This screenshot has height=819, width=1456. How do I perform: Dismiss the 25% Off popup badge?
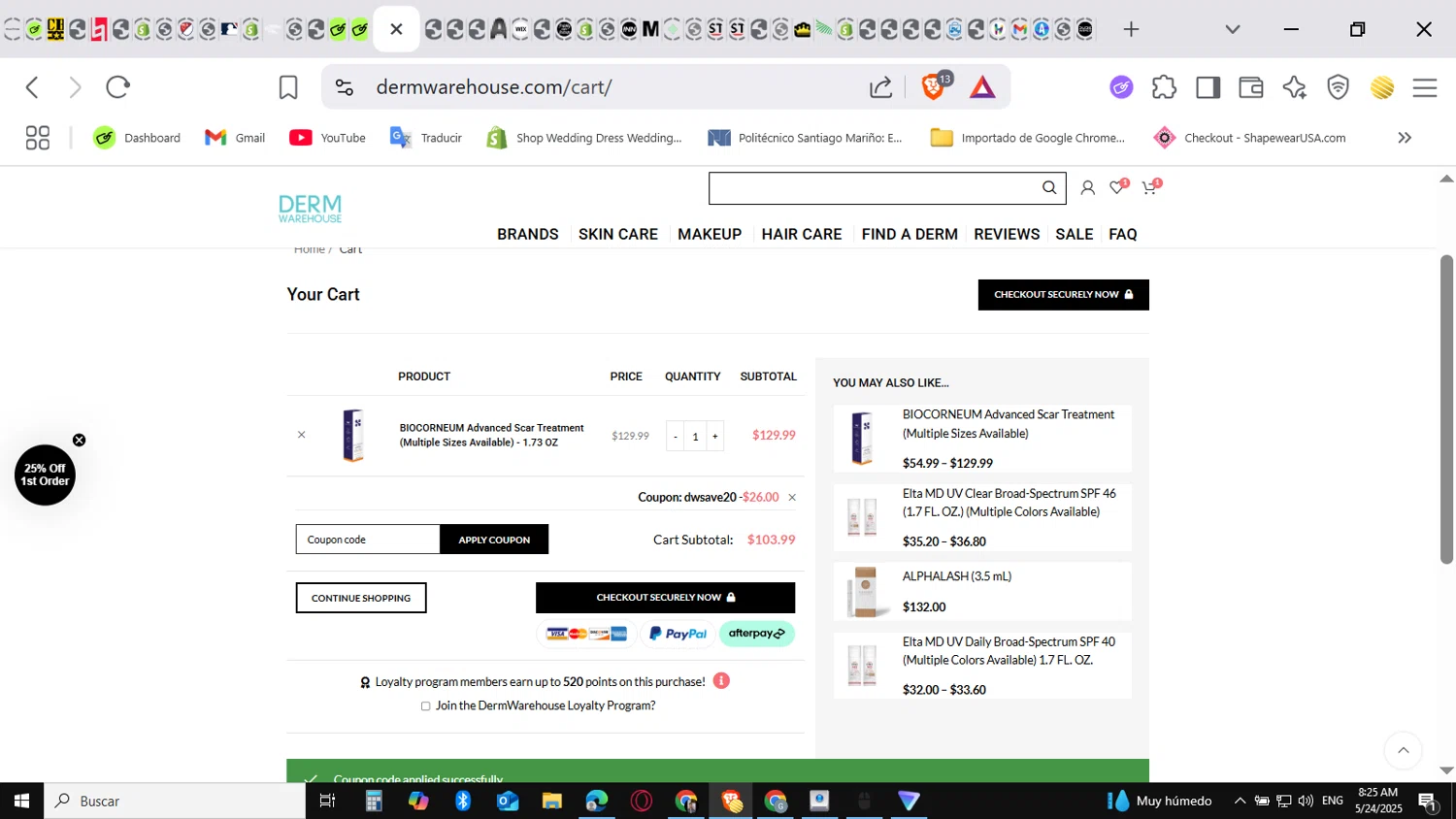(x=79, y=440)
